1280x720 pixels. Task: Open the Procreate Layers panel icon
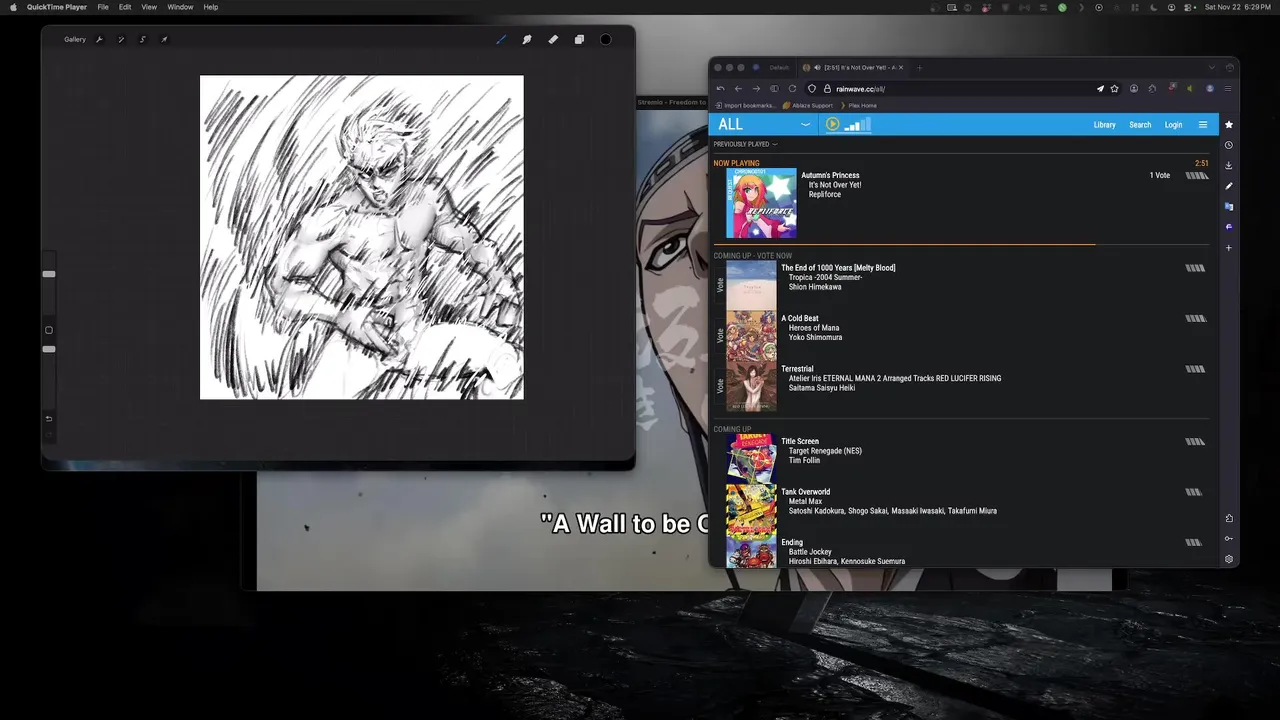click(579, 40)
